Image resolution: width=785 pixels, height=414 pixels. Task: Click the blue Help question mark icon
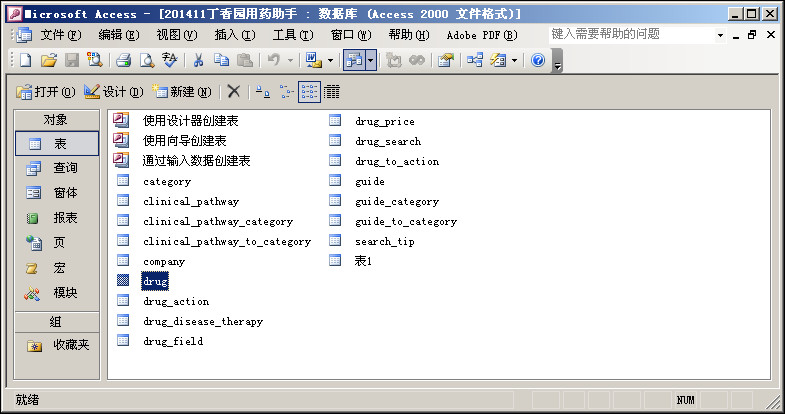click(538, 61)
